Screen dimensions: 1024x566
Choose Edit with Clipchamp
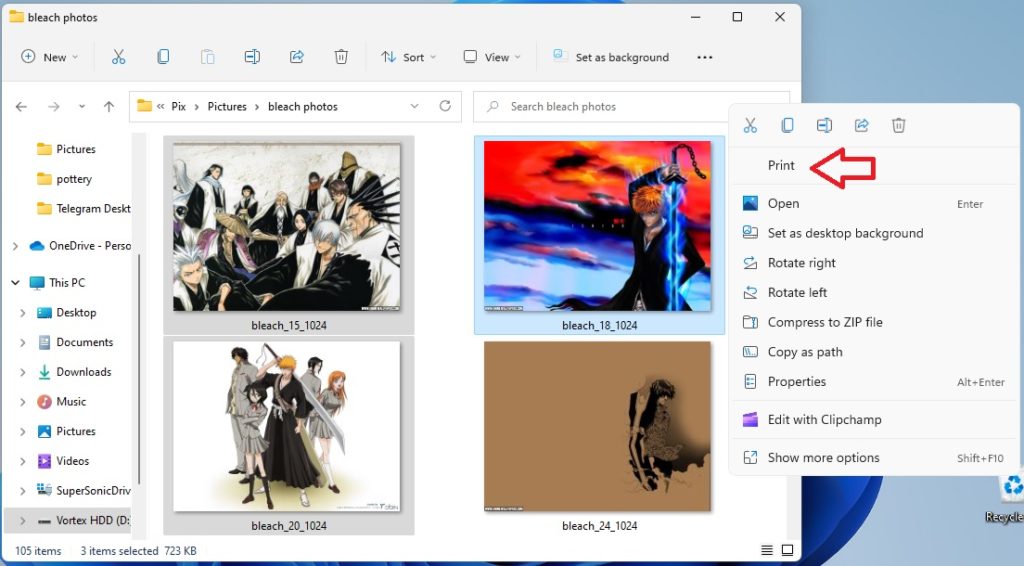pyautogui.click(x=874, y=420)
